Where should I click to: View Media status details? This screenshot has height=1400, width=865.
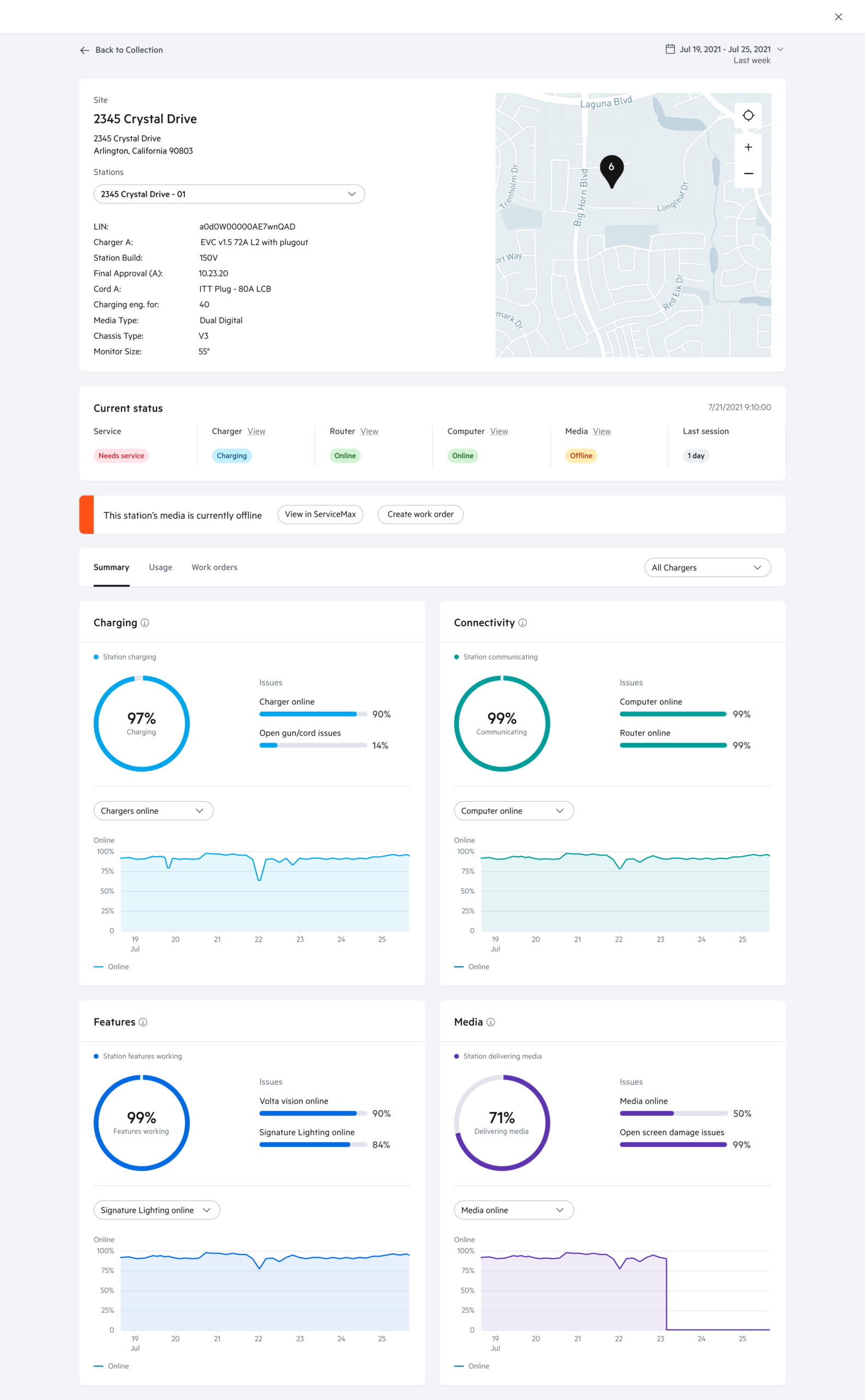point(601,431)
